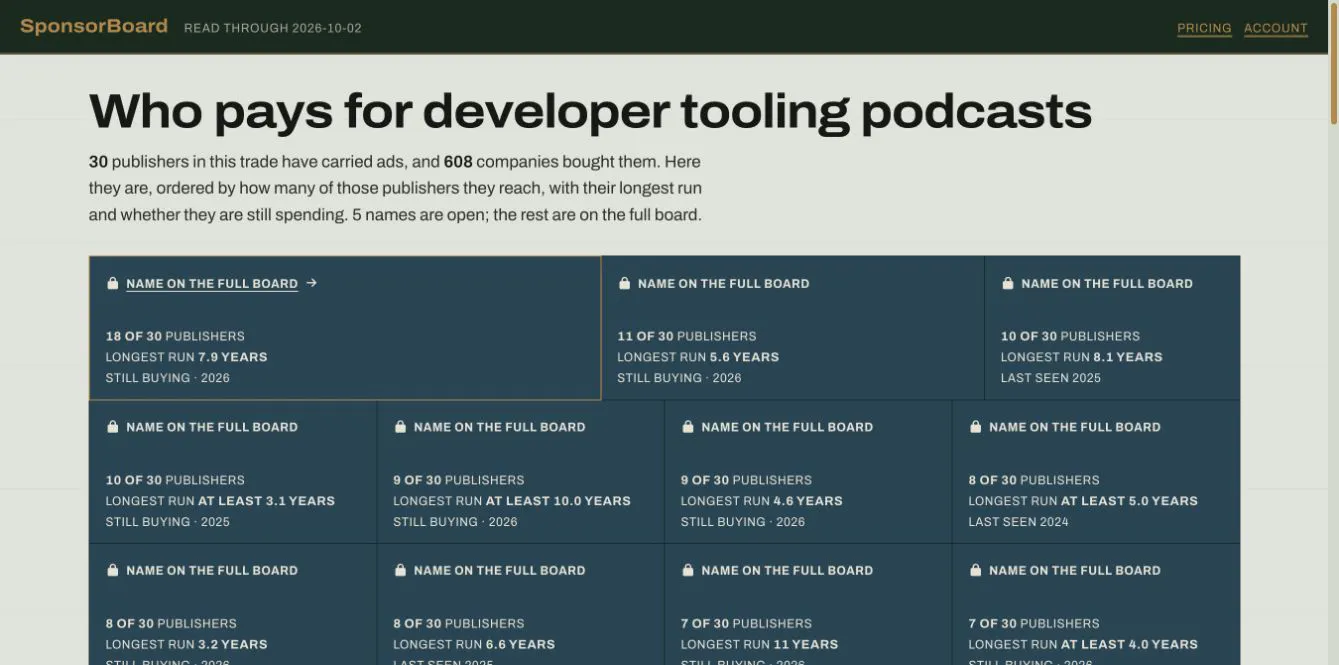1339x665 pixels.
Task: Click "LONGEST RUN 11 YEARS" text
Action: tap(760, 644)
